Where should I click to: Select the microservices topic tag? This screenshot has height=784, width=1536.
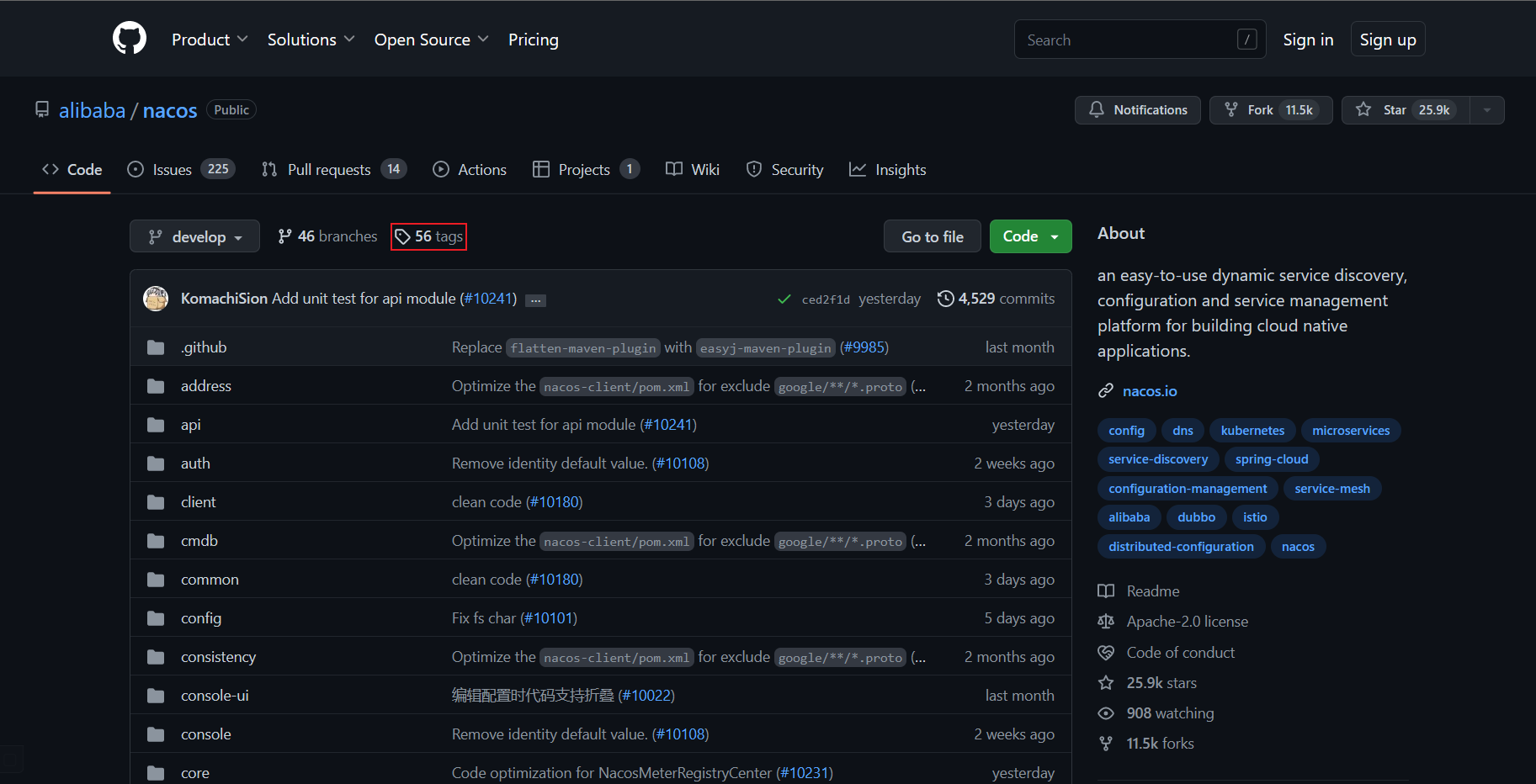click(1351, 431)
